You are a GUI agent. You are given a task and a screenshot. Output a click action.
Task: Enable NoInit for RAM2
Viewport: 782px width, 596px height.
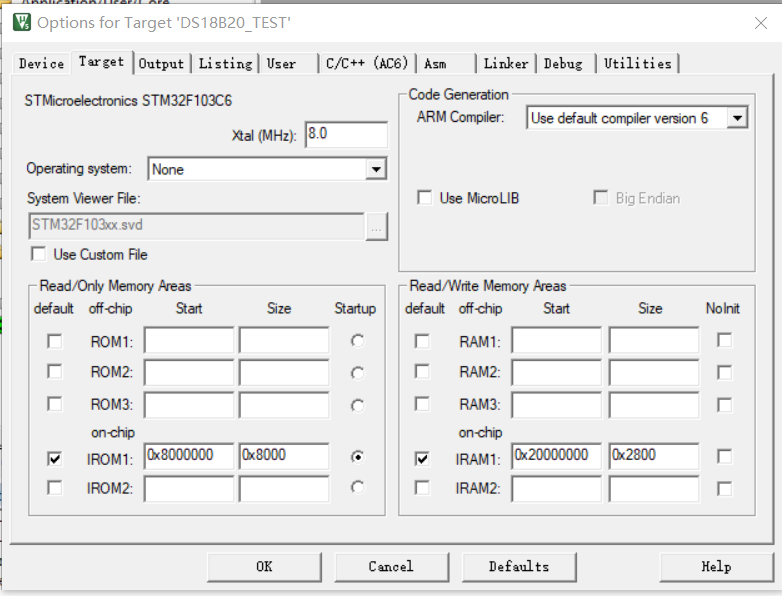[x=725, y=373]
